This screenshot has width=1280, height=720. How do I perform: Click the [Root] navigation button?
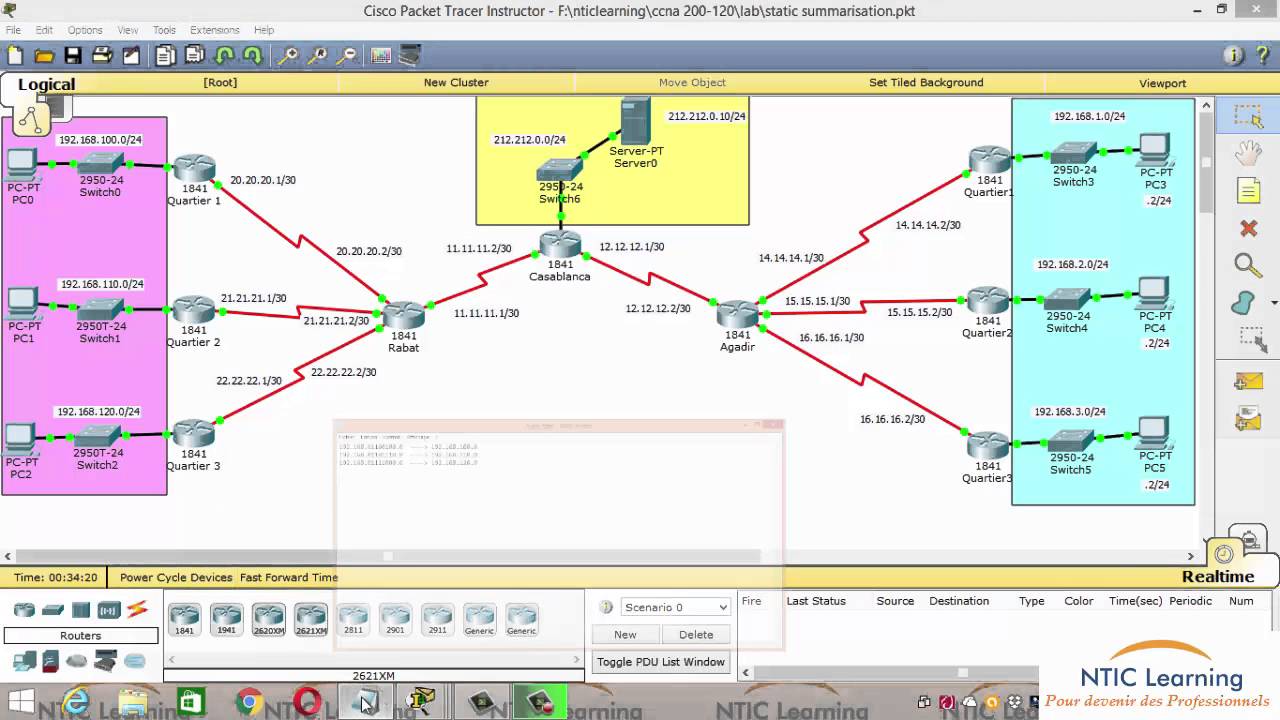220,83
